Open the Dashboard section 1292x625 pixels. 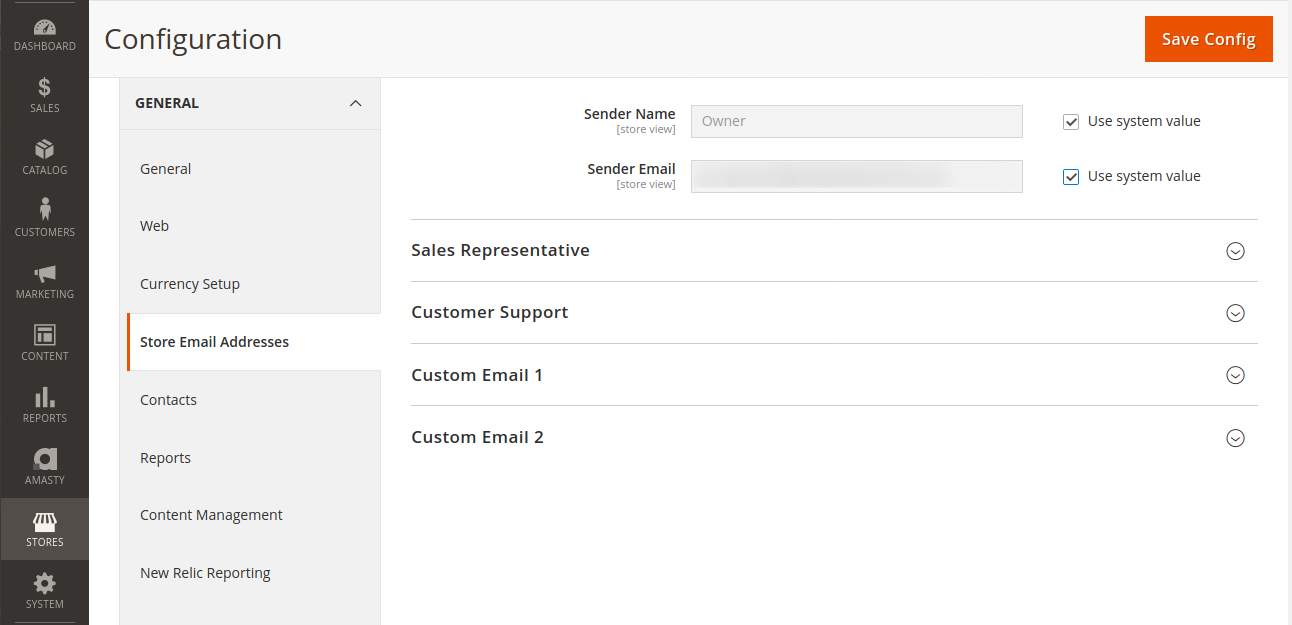point(44,30)
